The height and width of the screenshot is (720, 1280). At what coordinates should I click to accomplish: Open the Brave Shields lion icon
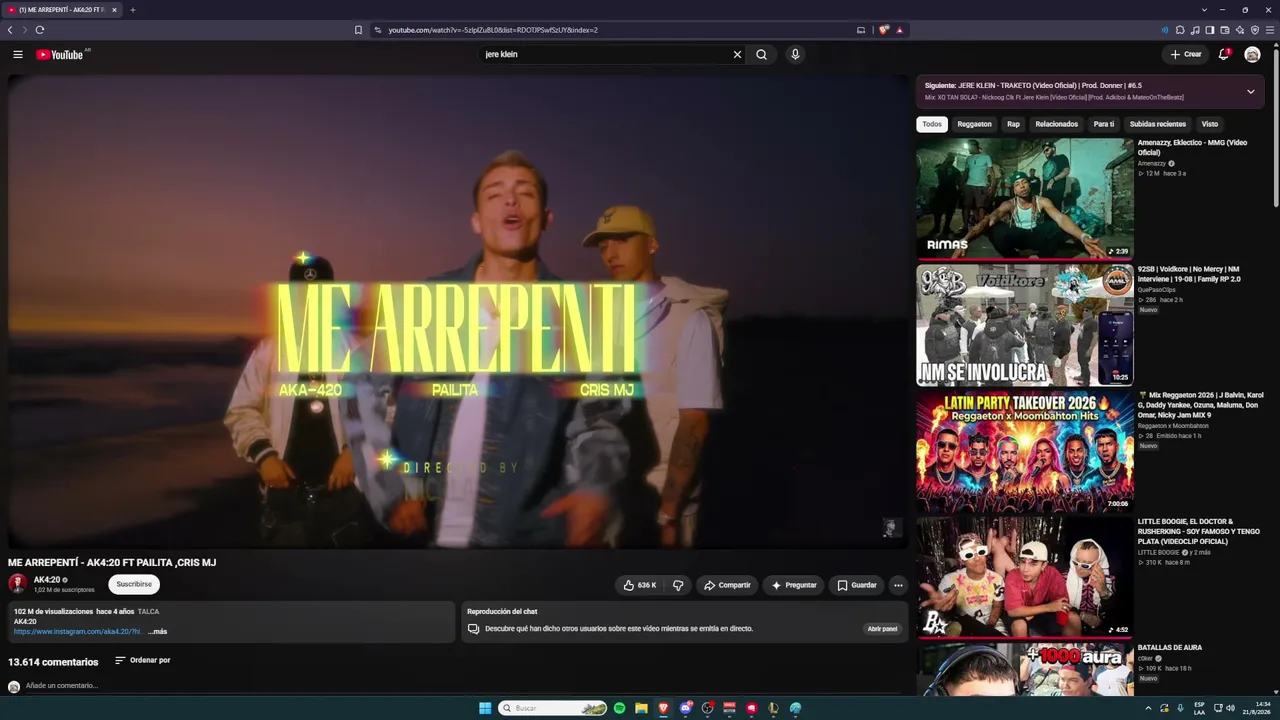coord(884,30)
